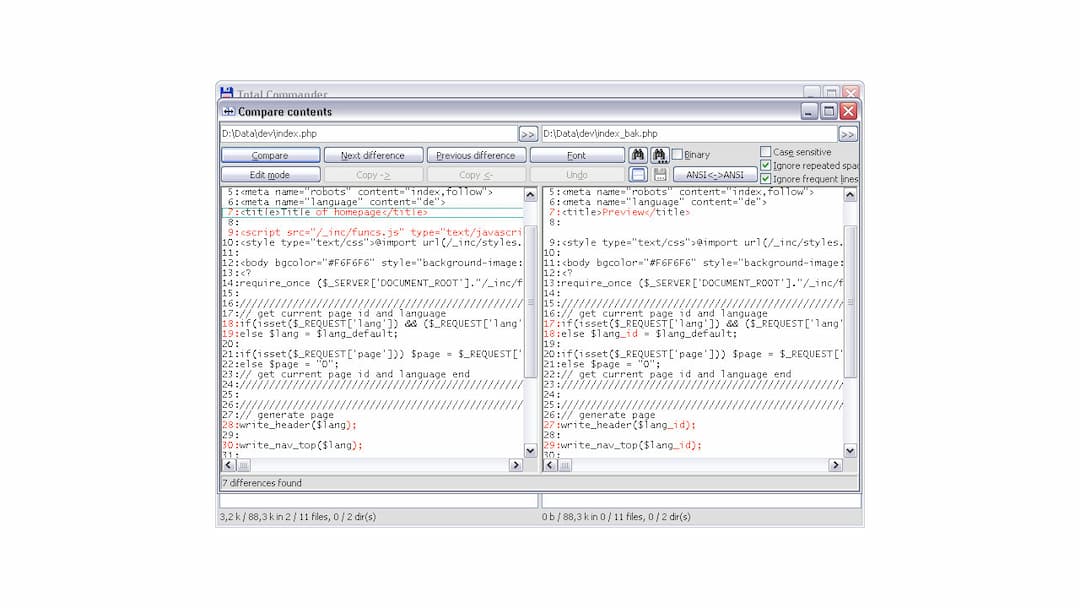Click the horizontal/vertical split view icon
The width and height of the screenshot is (1080, 608).
coord(639,173)
